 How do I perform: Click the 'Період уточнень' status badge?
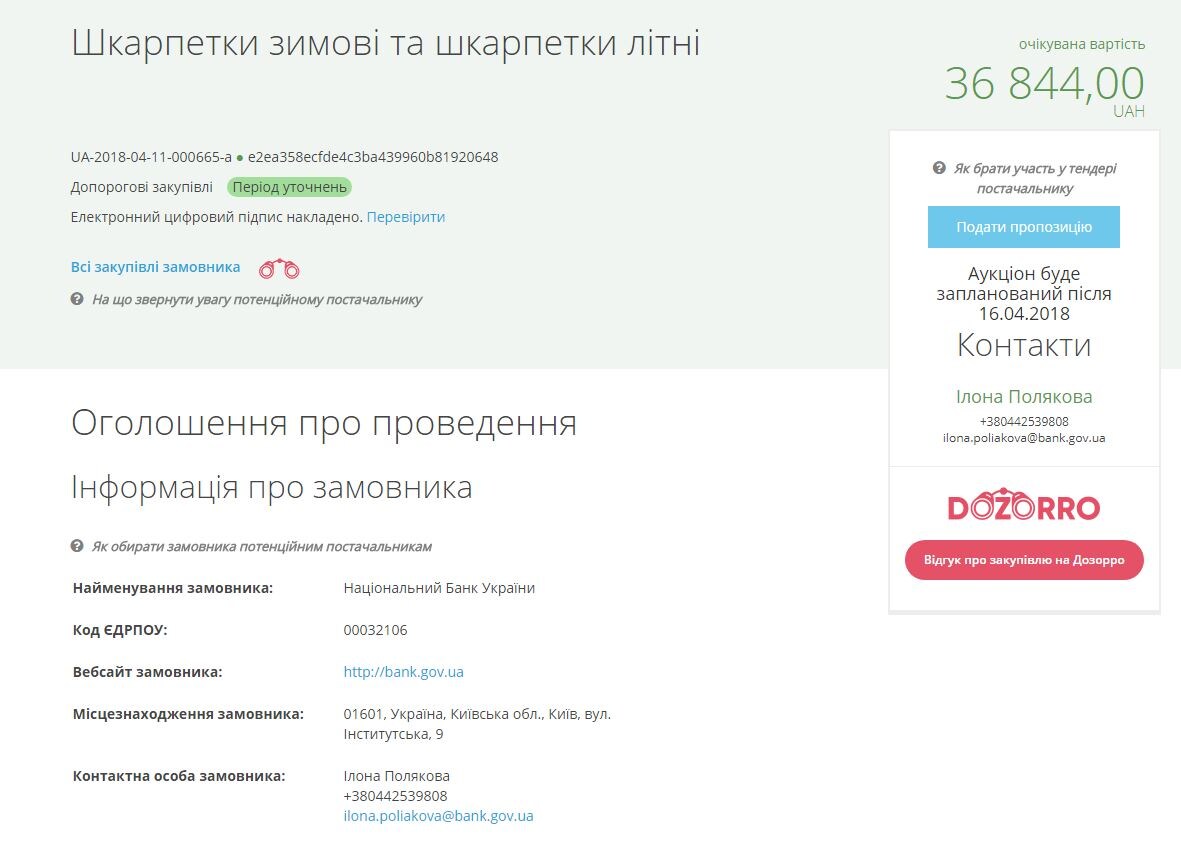tap(289, 188)
